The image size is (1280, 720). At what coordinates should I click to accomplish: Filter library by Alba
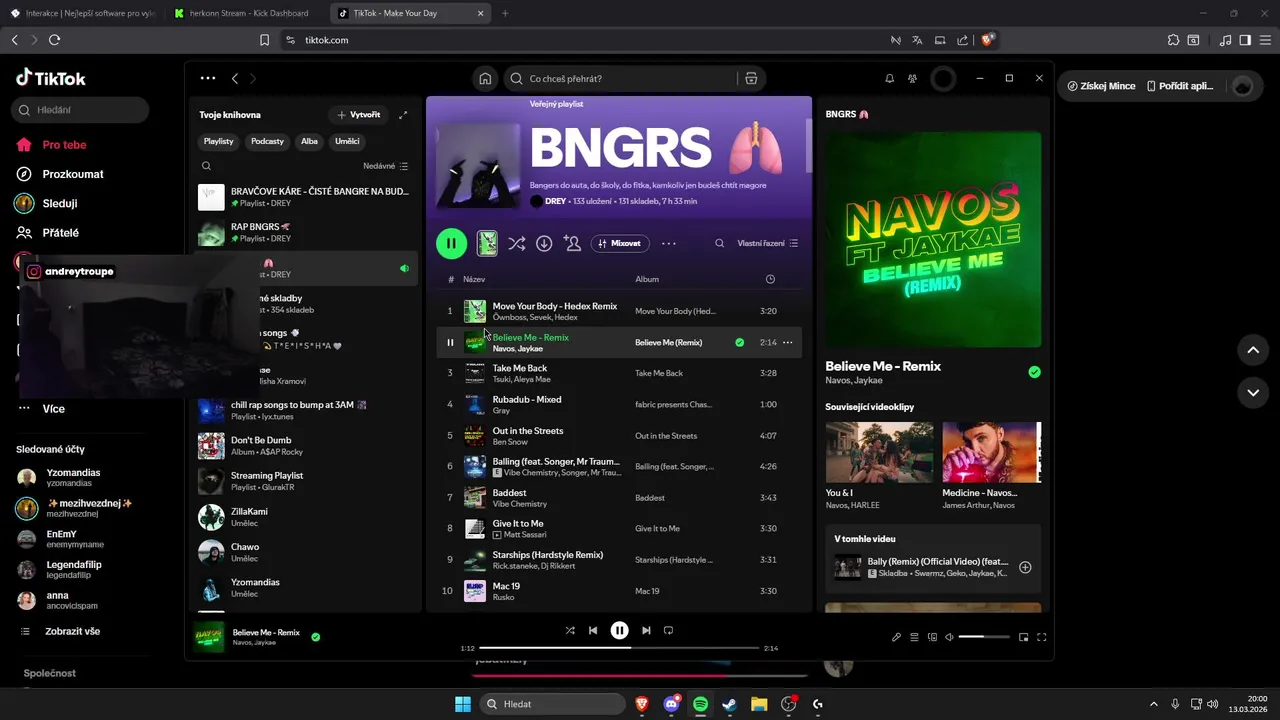pyautogui.click(x=309, y=141)
